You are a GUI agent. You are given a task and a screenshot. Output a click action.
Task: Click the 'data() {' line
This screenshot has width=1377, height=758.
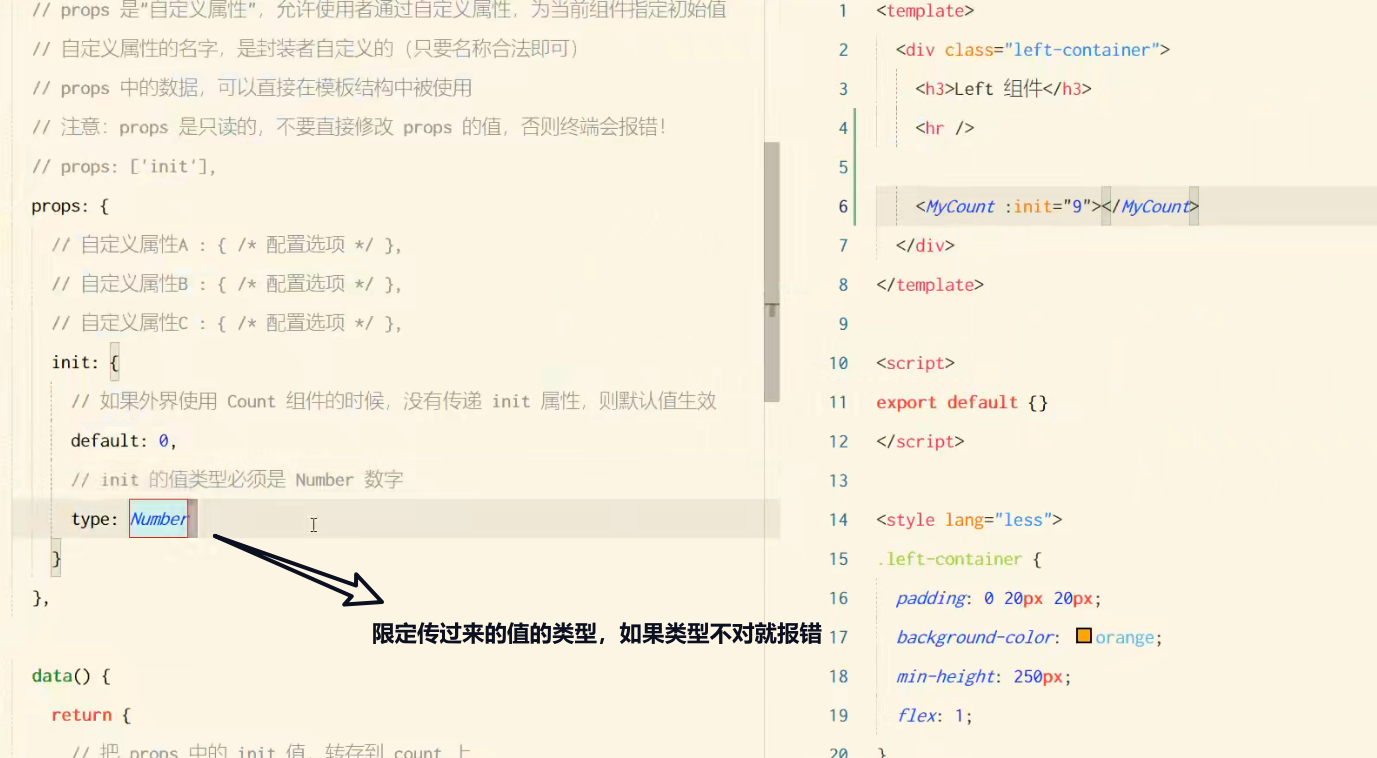(x=70, y=676)
